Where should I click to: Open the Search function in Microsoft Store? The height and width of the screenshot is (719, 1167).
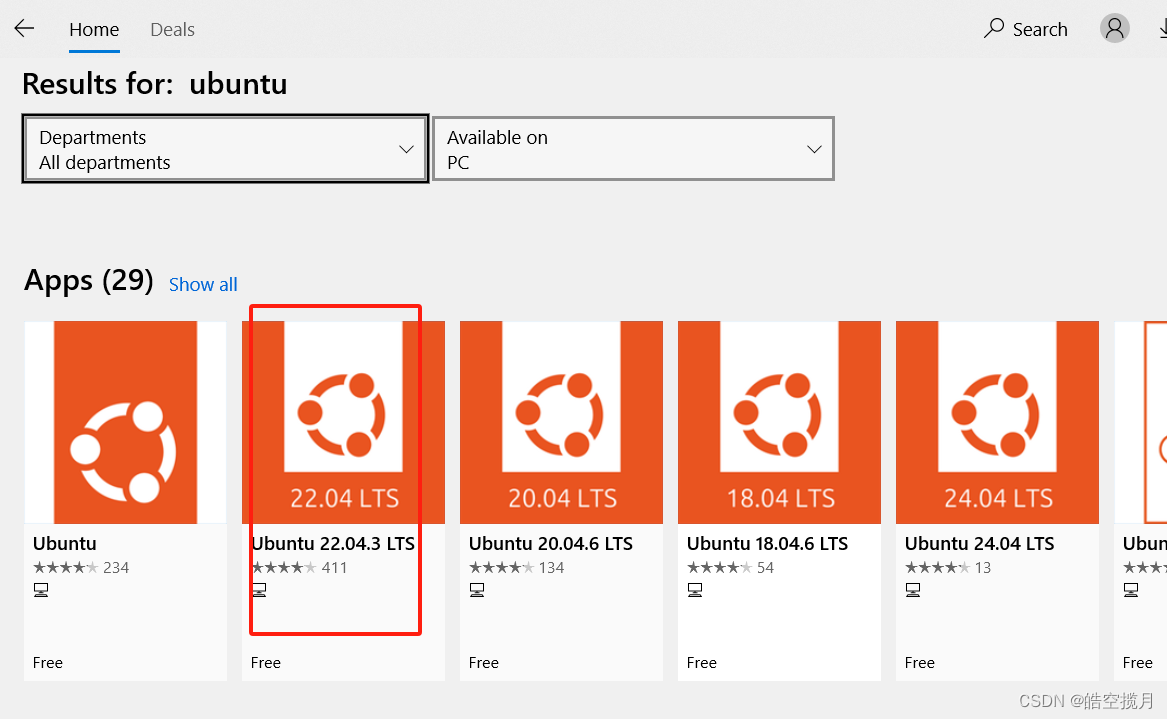pos(1026,29)
